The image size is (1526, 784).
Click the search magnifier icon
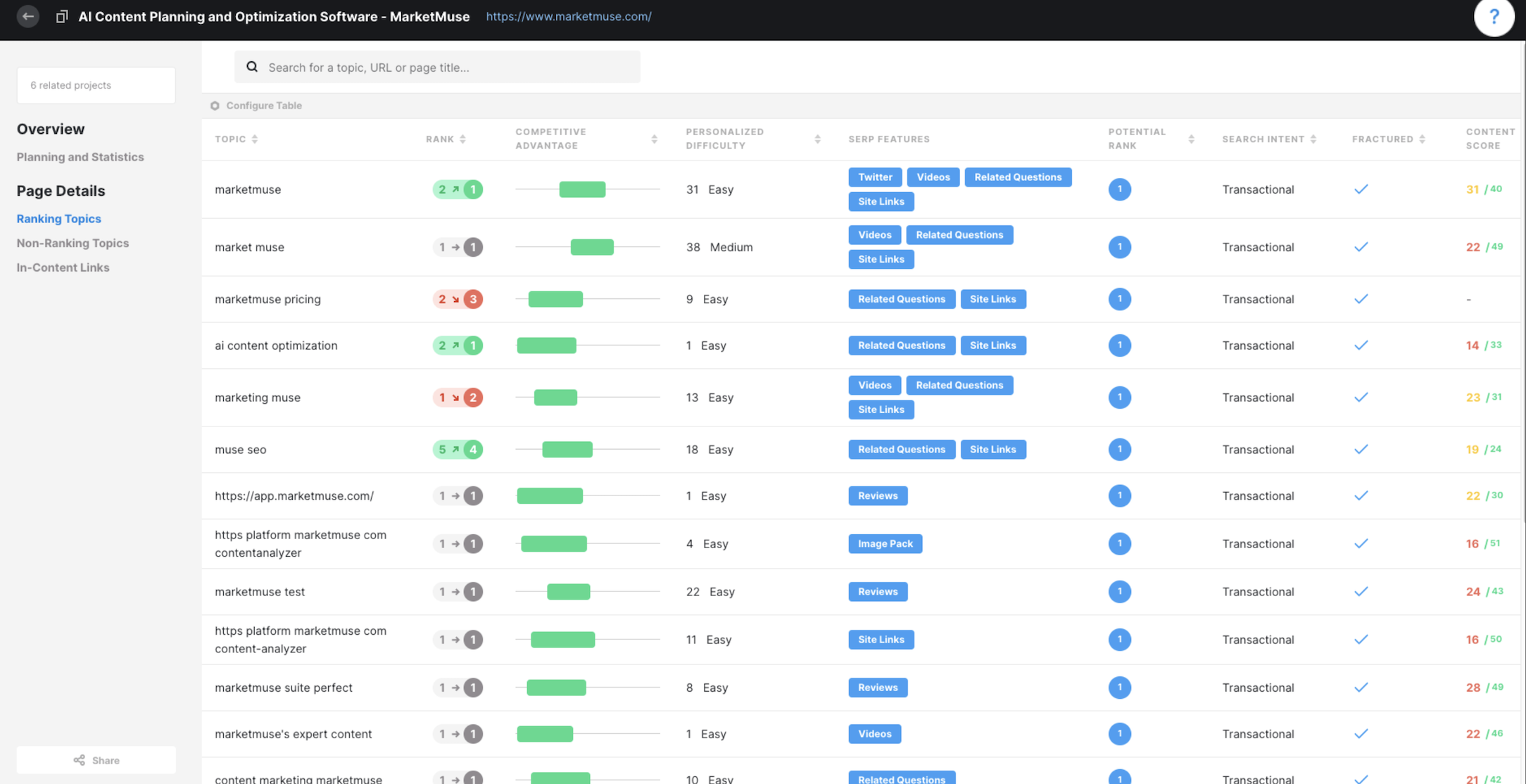click(x=252, y=66)
